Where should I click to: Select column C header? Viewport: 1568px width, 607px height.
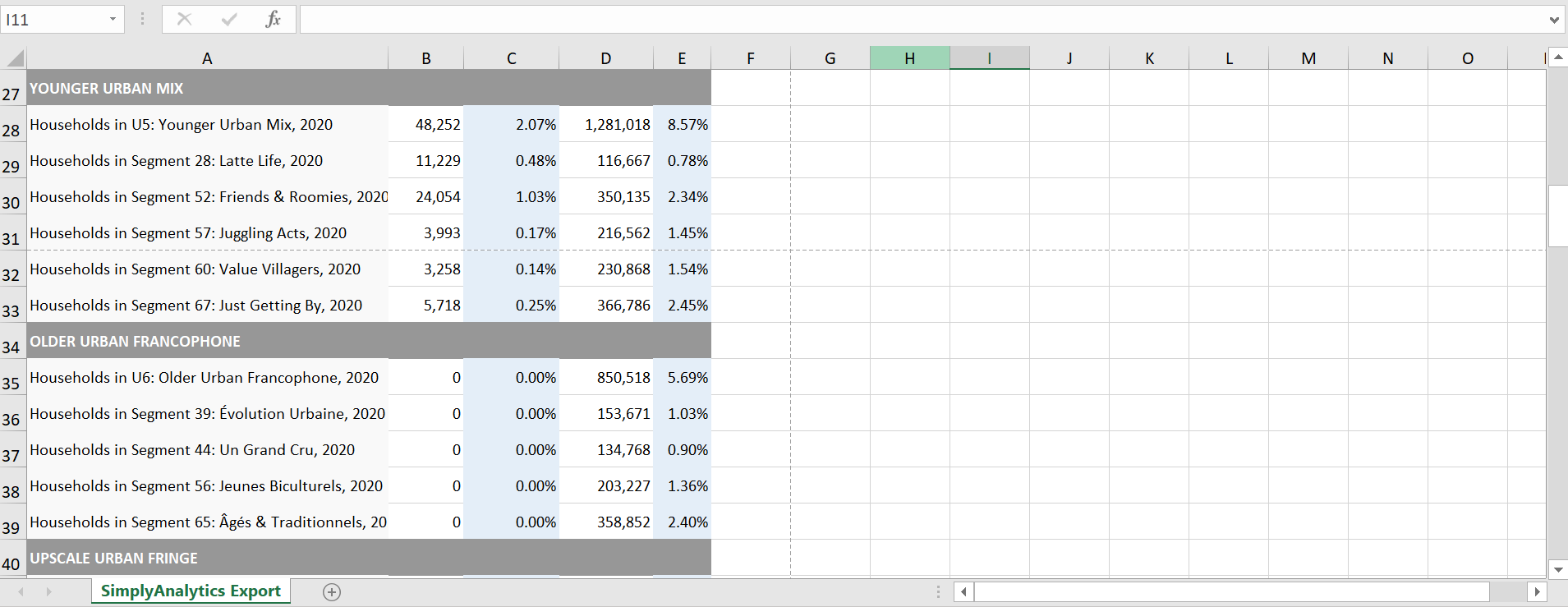[512, 58]
